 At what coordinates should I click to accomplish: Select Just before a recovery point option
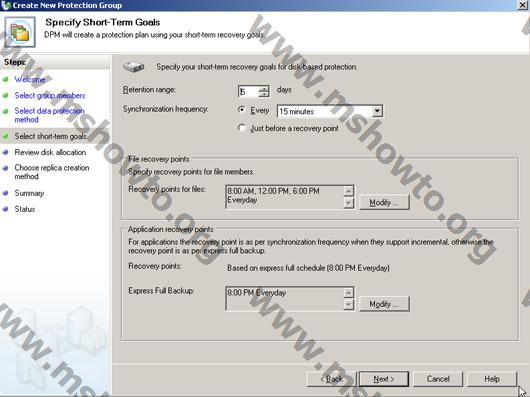241,128
